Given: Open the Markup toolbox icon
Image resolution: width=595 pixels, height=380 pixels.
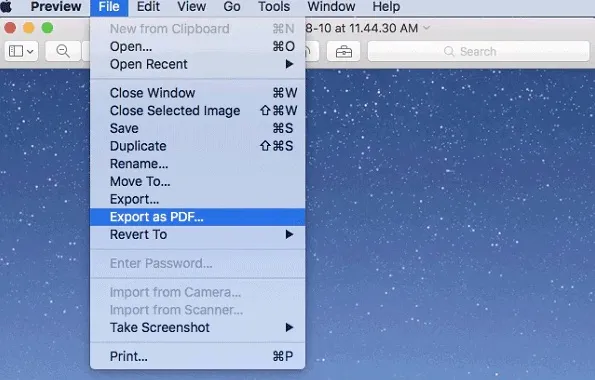Looking at the screenshot, I should [343, 51].
